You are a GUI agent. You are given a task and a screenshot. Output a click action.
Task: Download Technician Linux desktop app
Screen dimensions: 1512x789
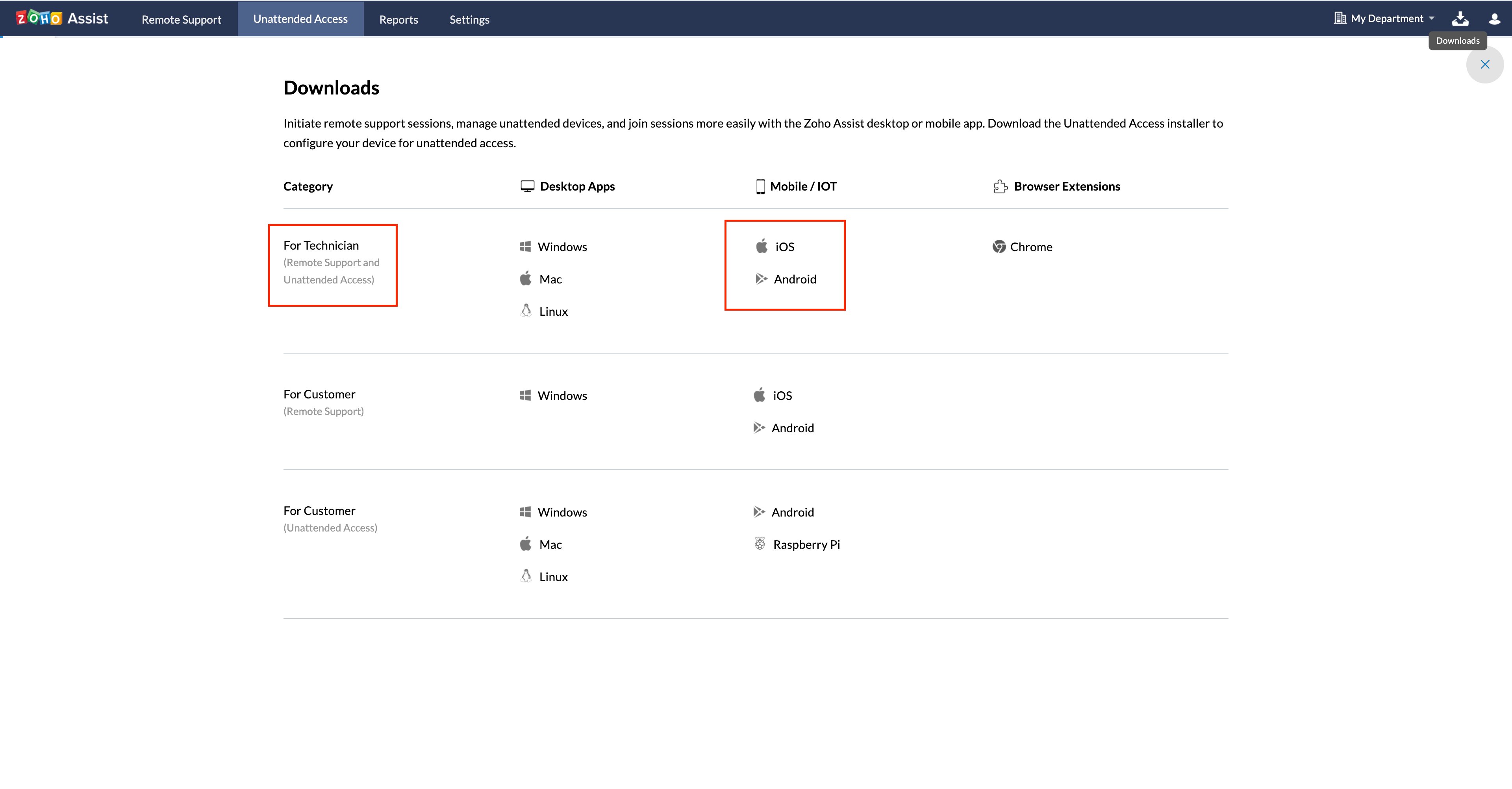pyautogui.click(x=552, y=312)
